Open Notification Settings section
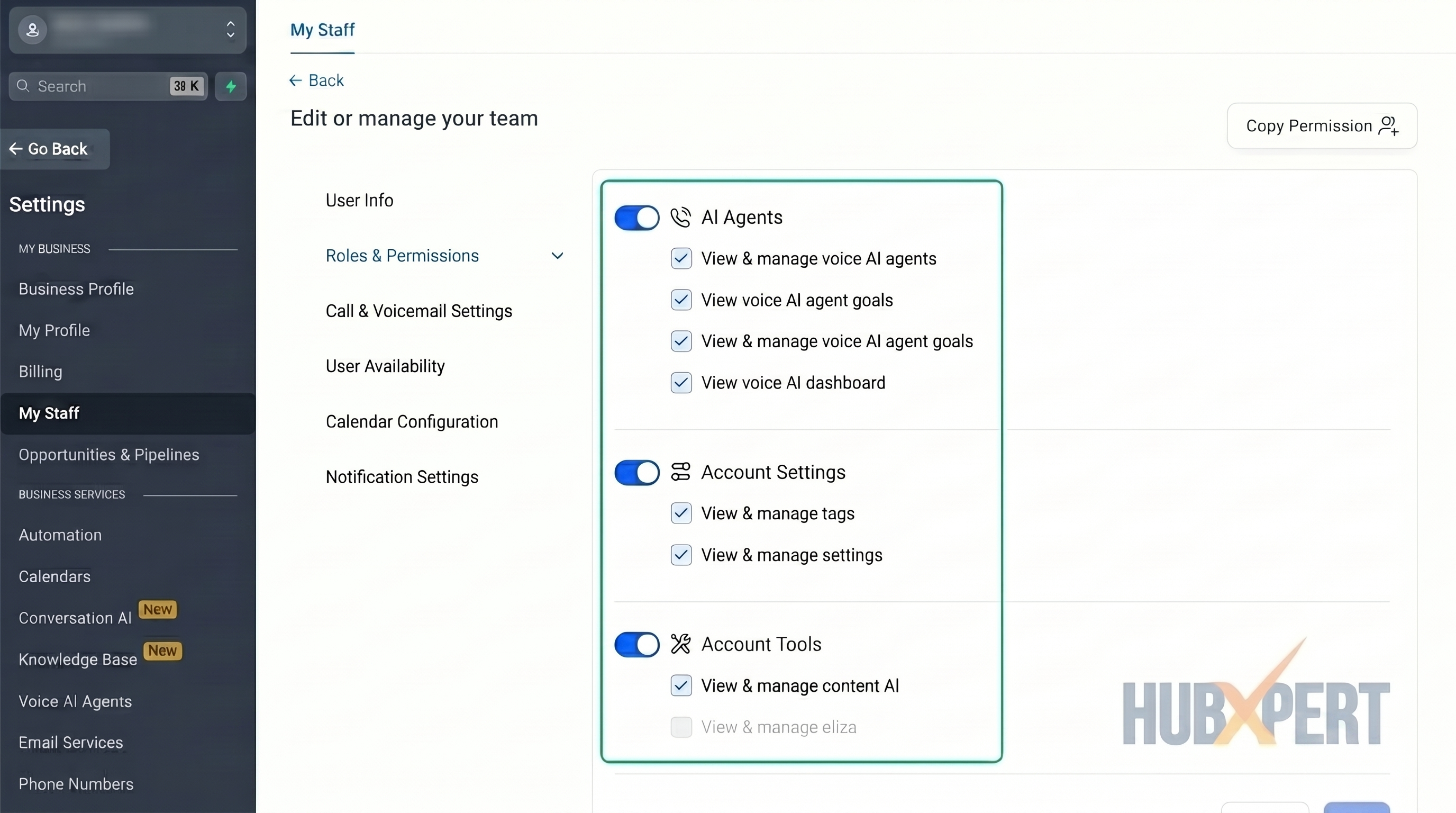 [x=402, y=476]
